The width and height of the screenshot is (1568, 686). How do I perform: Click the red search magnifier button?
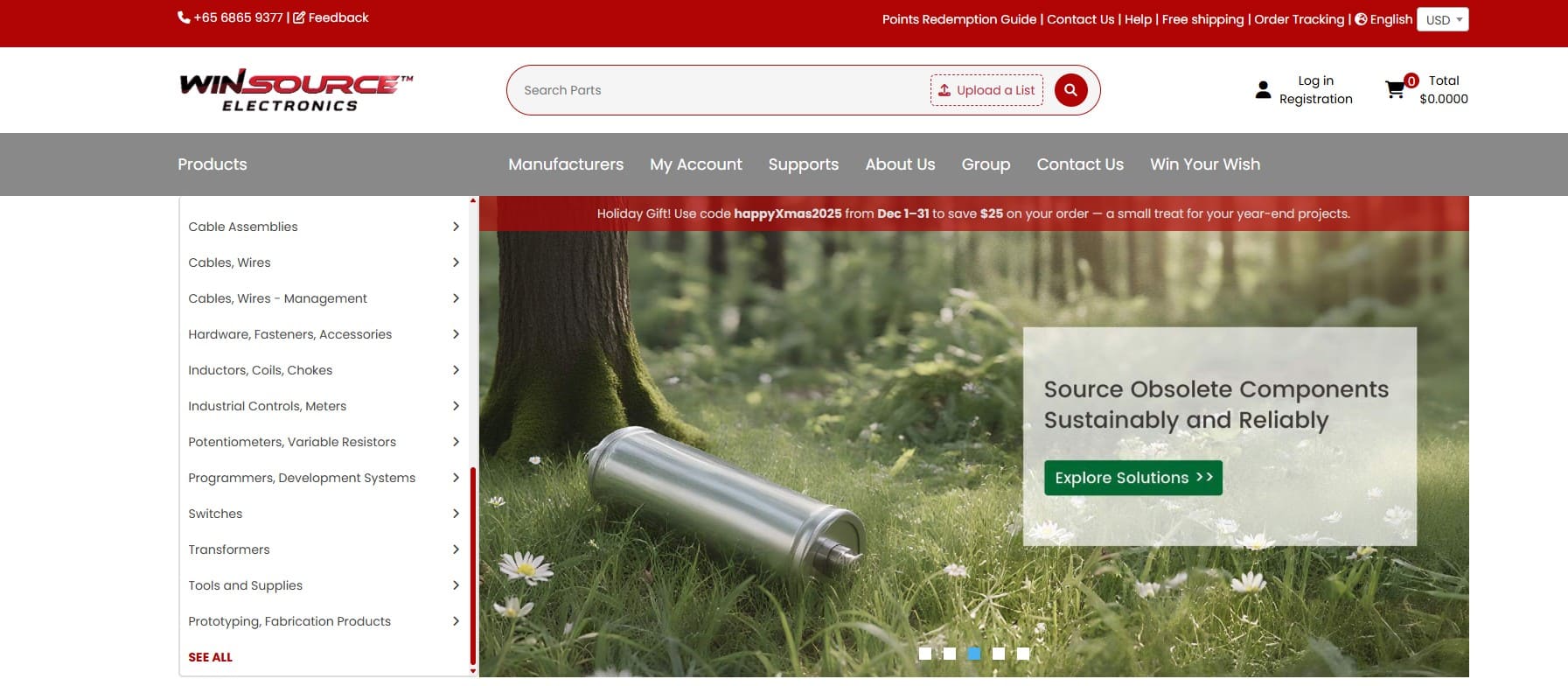coord(1070,90)
